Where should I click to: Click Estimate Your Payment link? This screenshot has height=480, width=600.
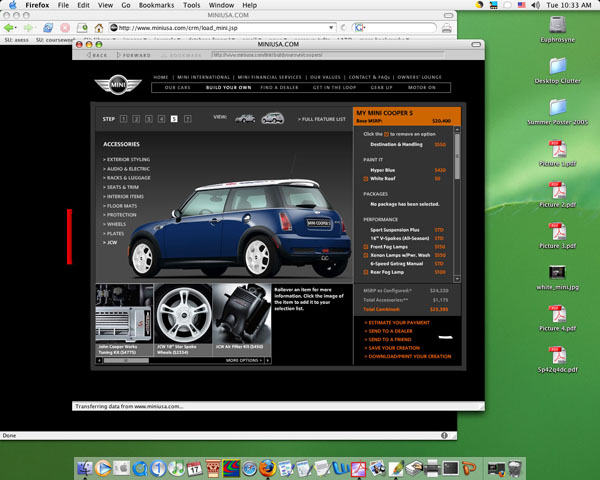coord(397,323)
